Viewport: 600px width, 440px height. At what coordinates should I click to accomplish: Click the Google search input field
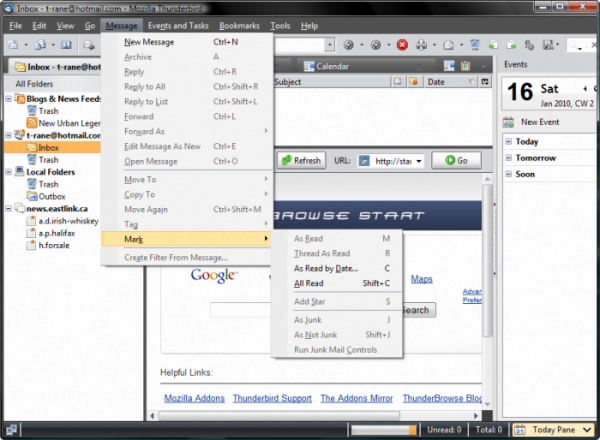click(x=240, y=310)
